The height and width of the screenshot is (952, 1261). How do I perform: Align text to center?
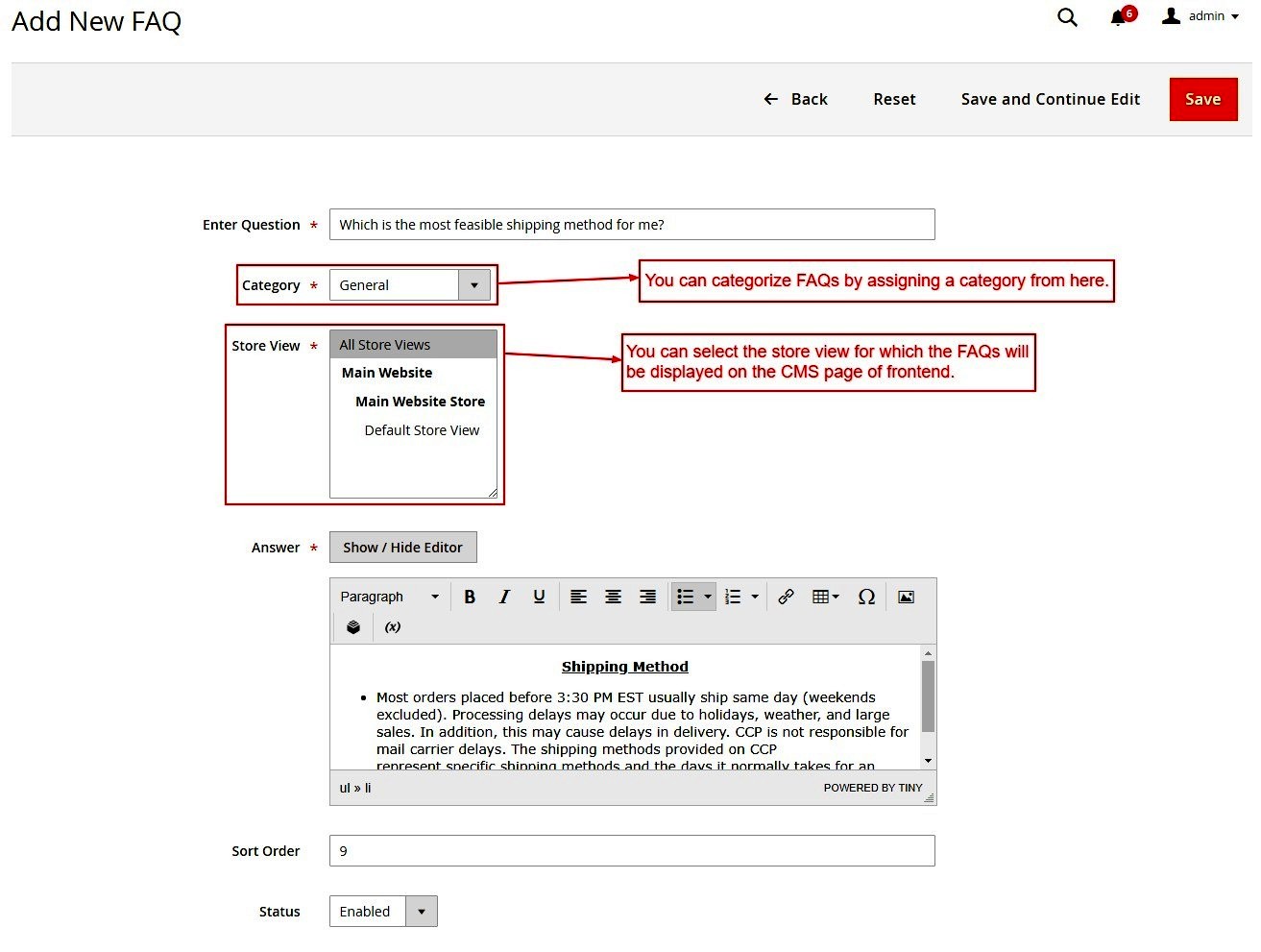coord(613,596)
